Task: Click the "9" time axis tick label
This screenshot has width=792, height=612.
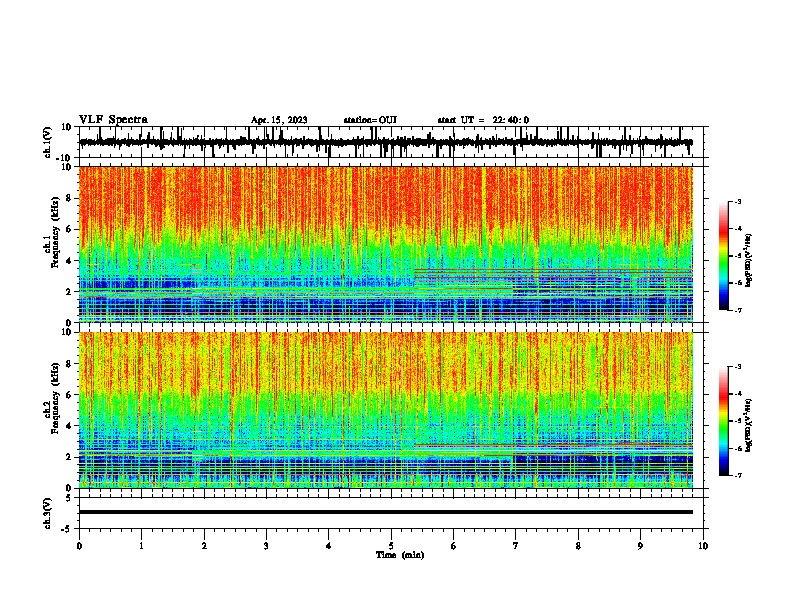Action: pos(640,546)
